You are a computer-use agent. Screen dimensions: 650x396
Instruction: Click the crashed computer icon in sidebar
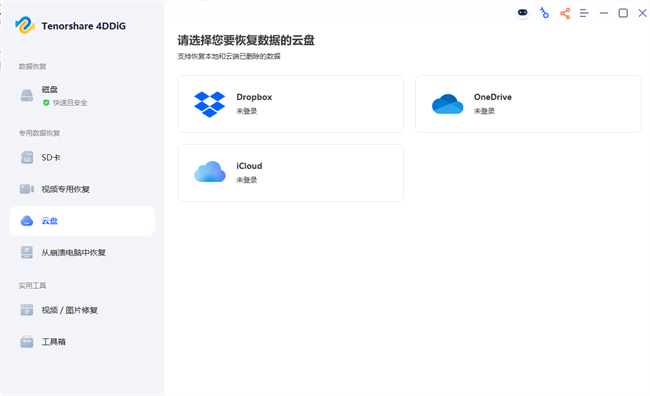[x=27, y=252]
